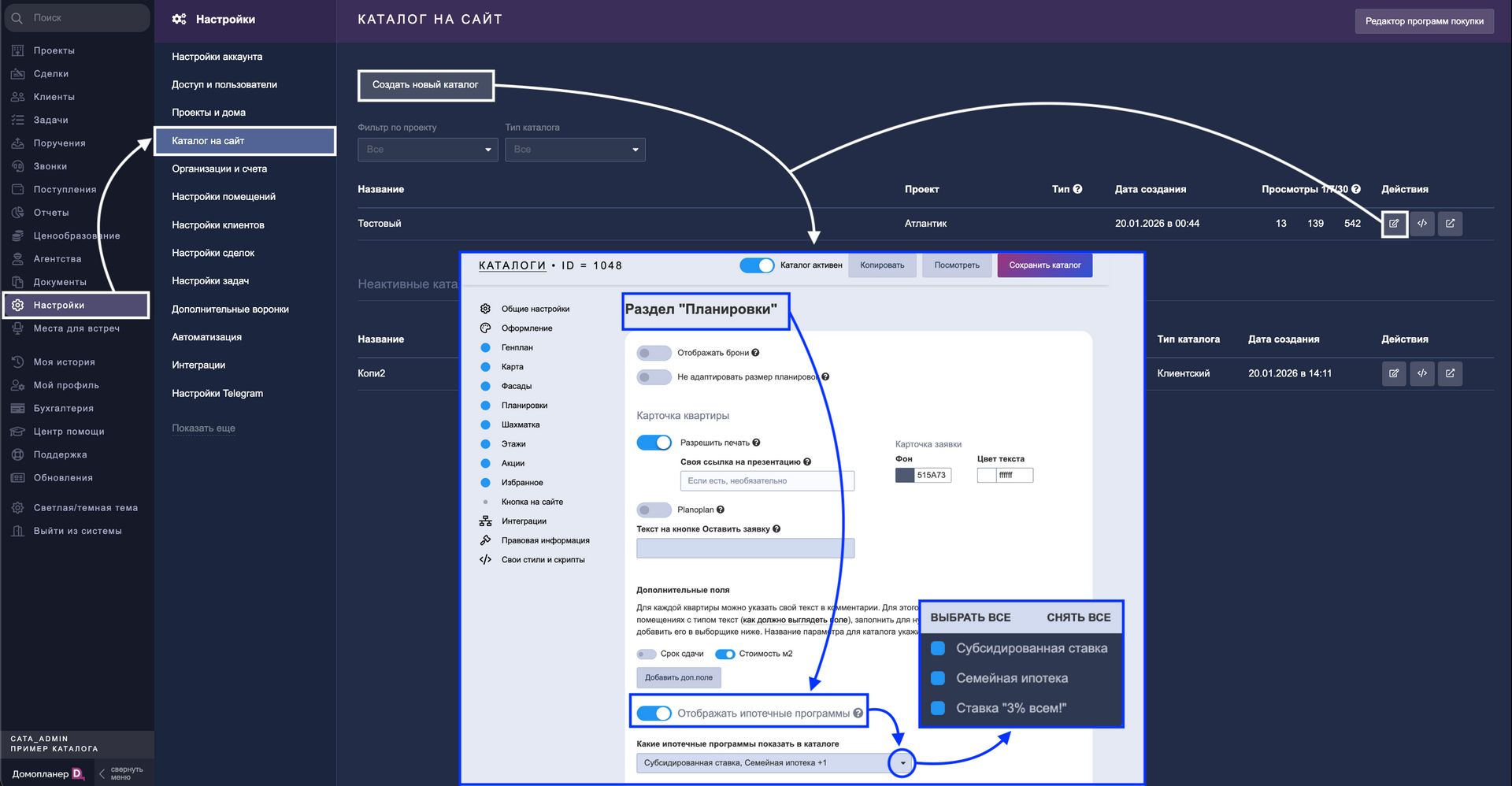Open the Интеграции settings menu item
The height and width of the screenshot is (786, 1512).
[x=198, y=365]
